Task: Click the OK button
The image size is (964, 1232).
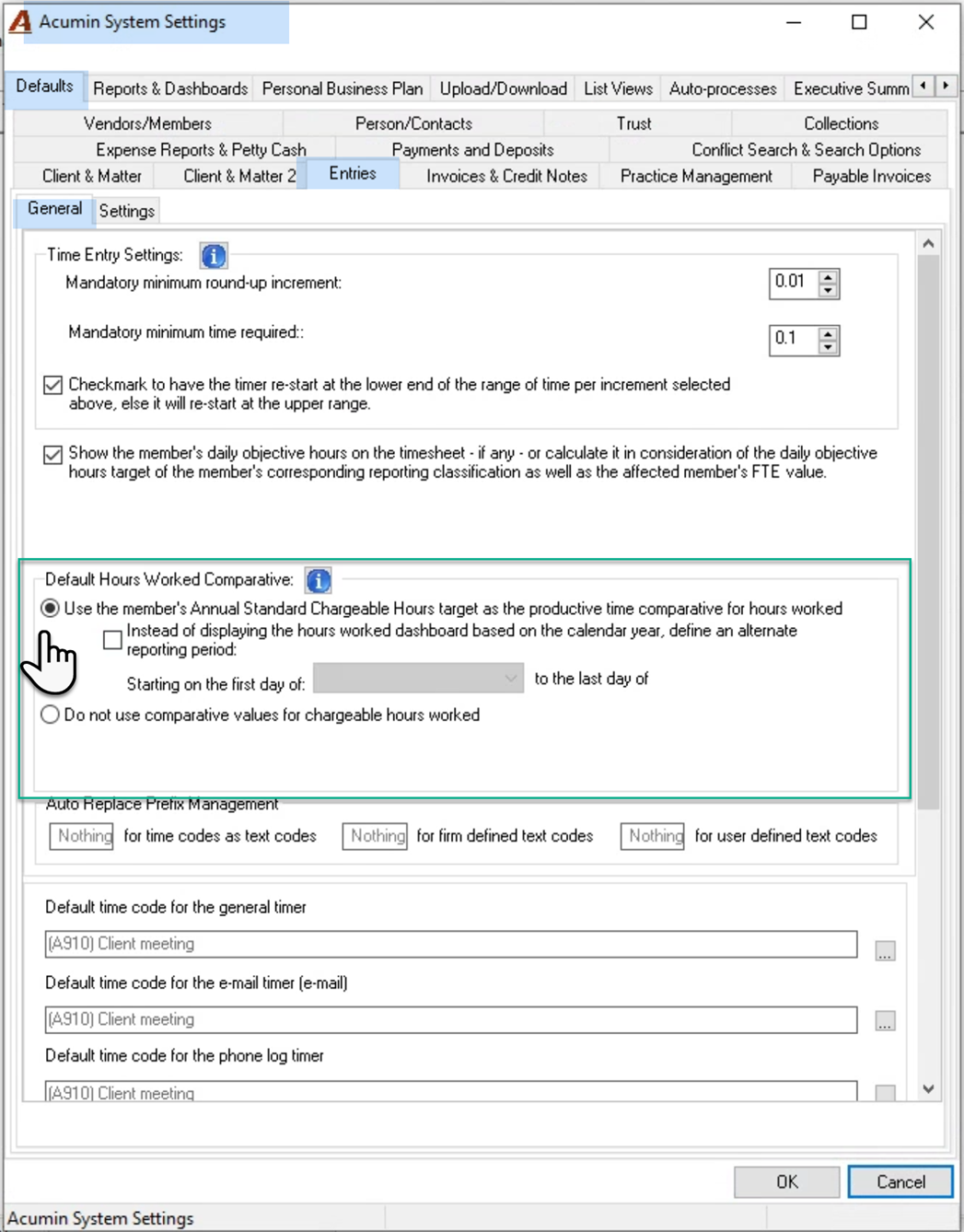Action: 787,1181
